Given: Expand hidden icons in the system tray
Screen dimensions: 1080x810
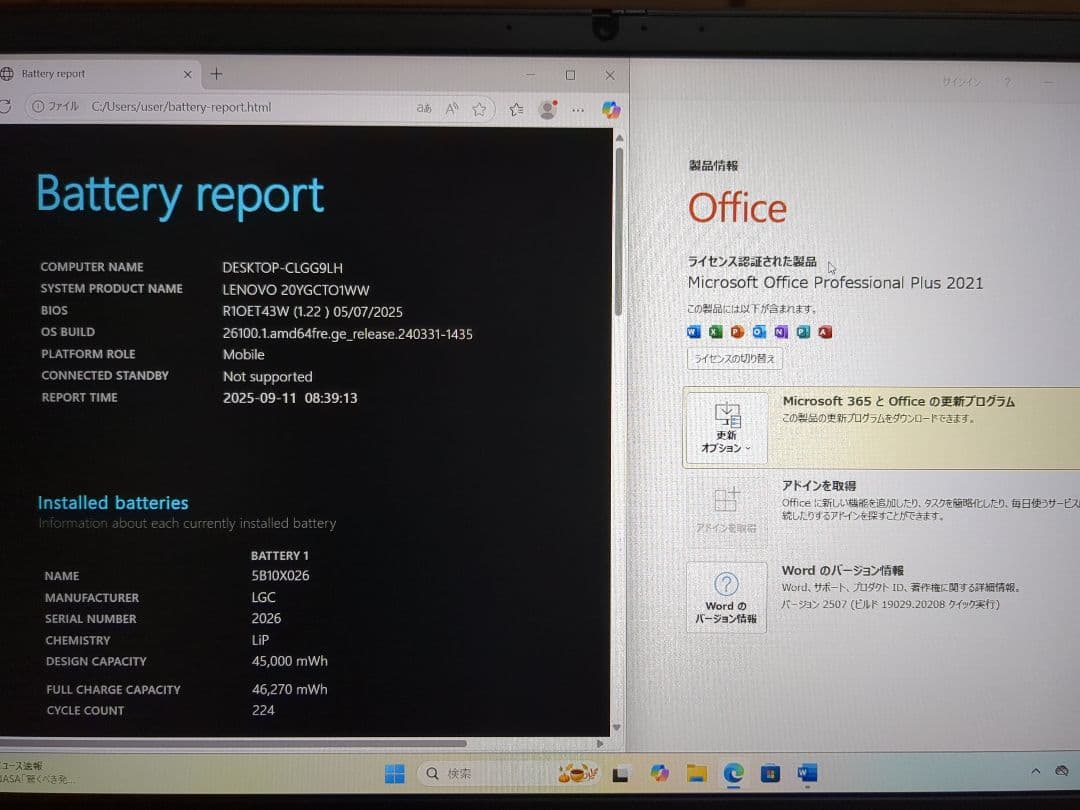Looking at the screenshot, I should click(1035, 770).
